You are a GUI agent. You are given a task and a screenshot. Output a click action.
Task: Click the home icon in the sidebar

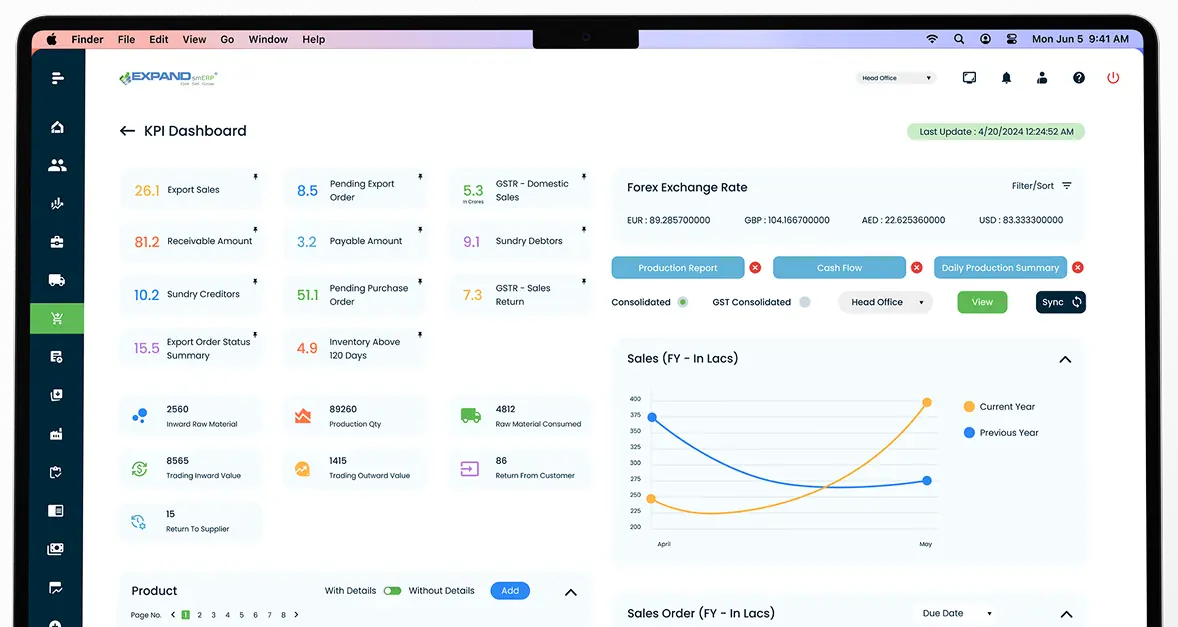tap(57, 127)
